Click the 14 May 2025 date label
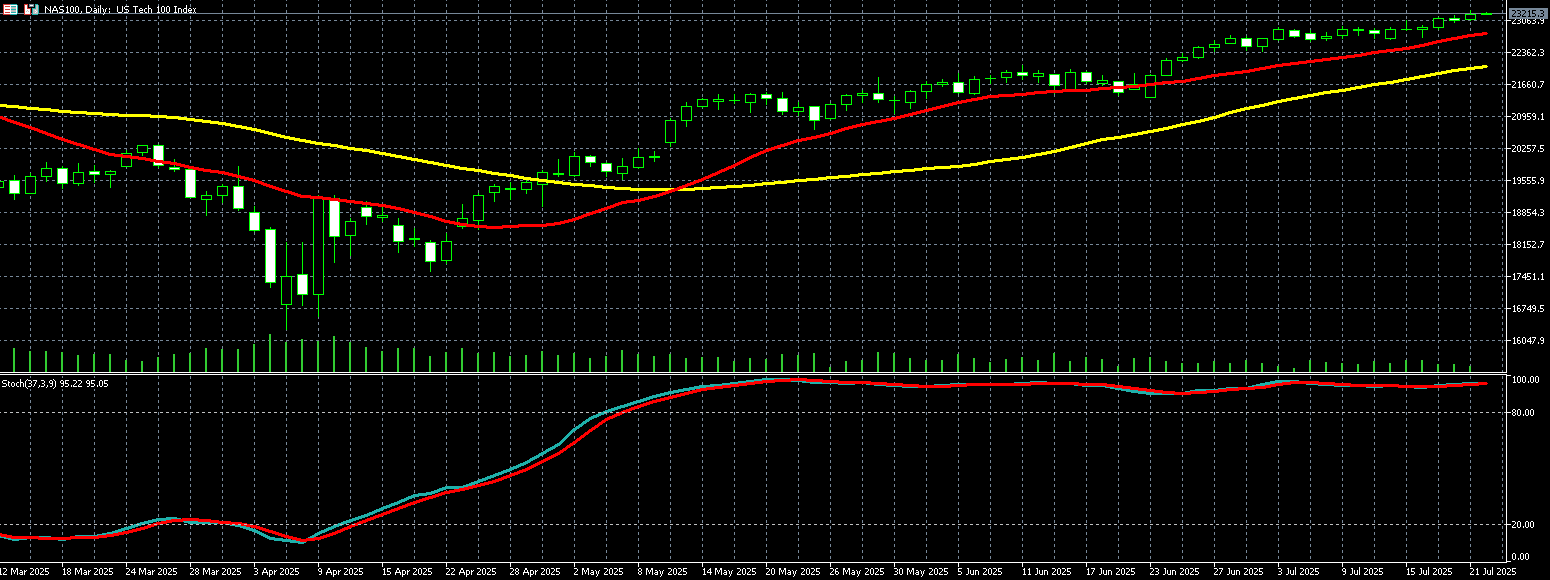The image size is (1550, 580). (x=726, y=572)
